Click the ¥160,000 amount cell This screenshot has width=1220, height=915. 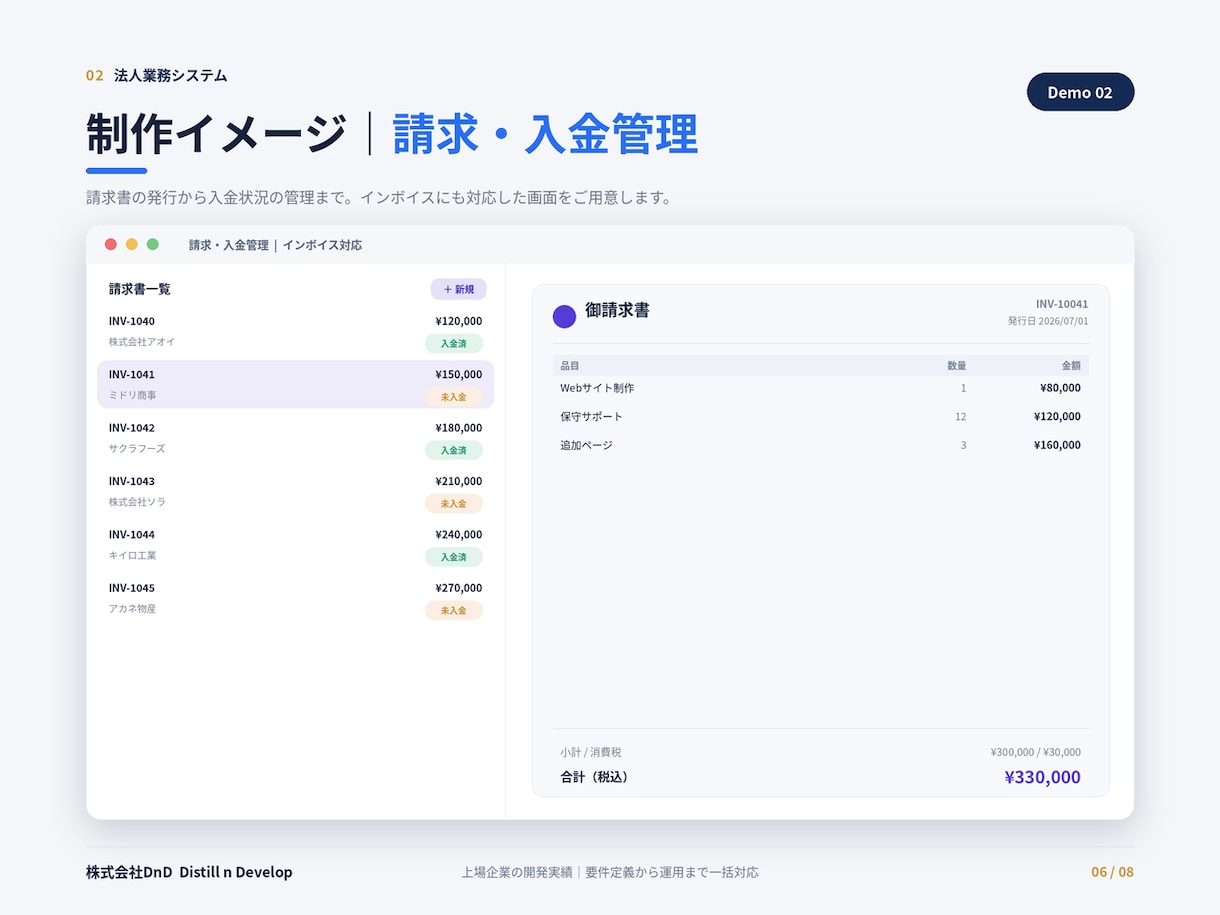click(1057, 445)
